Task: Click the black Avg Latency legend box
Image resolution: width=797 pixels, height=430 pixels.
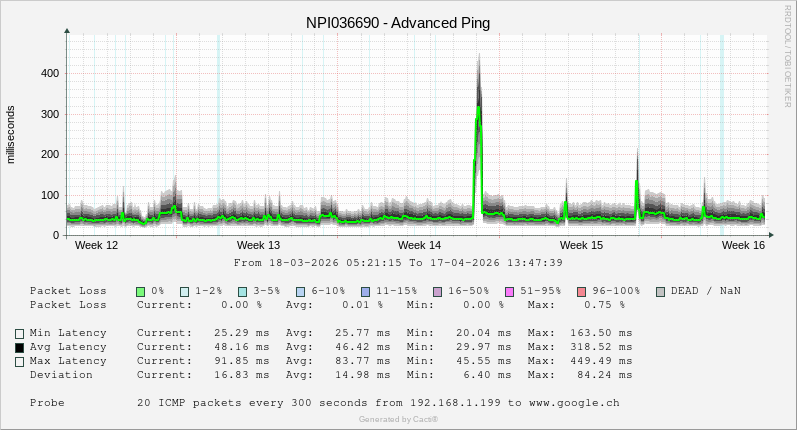Action: (19, 347)
